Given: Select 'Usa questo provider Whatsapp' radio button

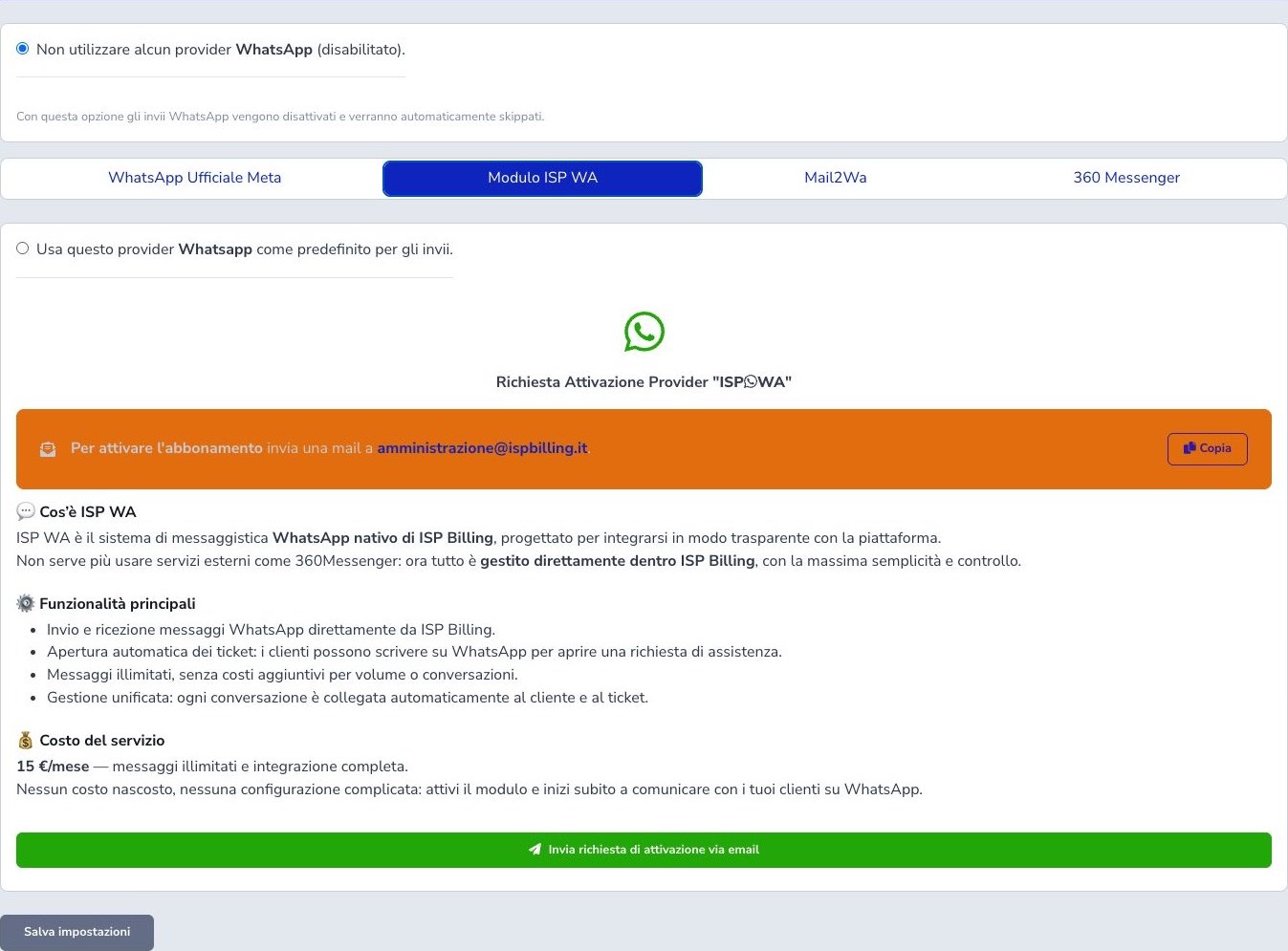Looking at the screenshot, I should pyautogui.click(x=23, y=249).
